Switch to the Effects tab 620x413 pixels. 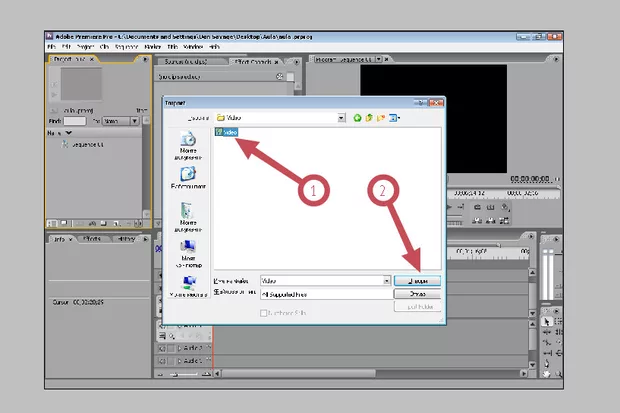(91, 240)
